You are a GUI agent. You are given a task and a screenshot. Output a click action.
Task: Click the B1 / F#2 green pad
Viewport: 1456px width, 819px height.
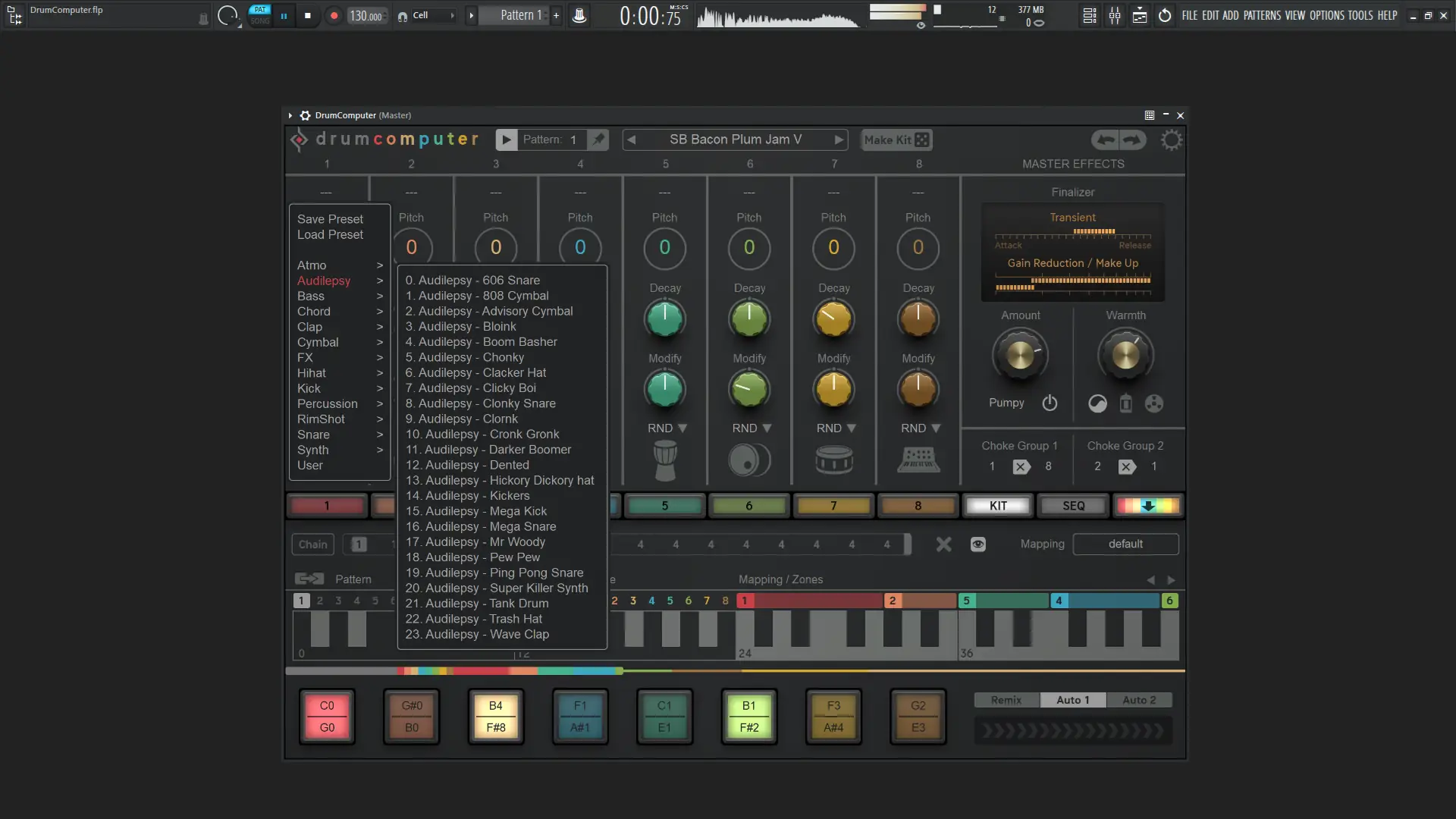pos(748,717)
